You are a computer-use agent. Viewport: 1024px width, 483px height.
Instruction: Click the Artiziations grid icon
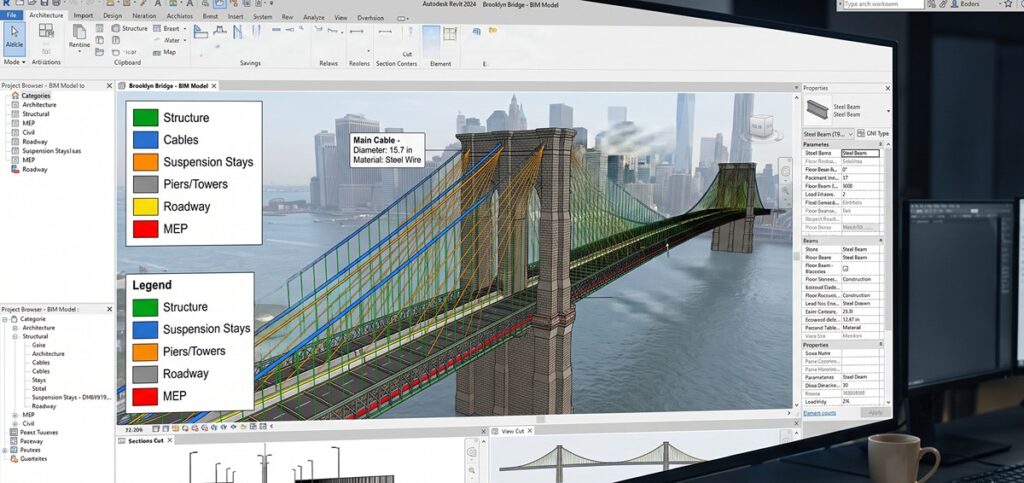point(46,31)
